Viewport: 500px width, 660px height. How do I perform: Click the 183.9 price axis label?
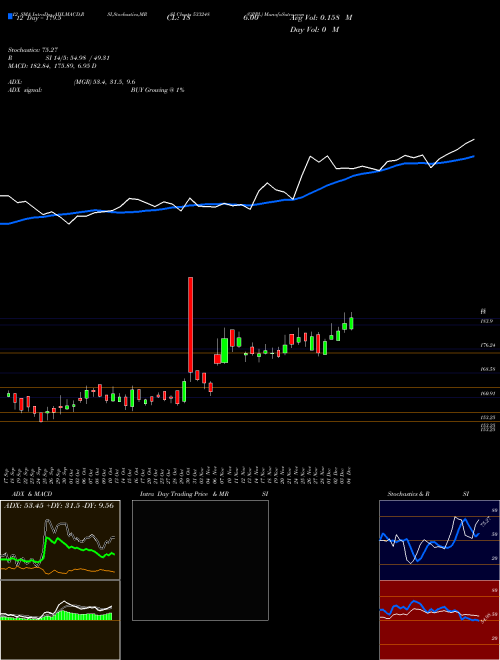coord(487,321)
